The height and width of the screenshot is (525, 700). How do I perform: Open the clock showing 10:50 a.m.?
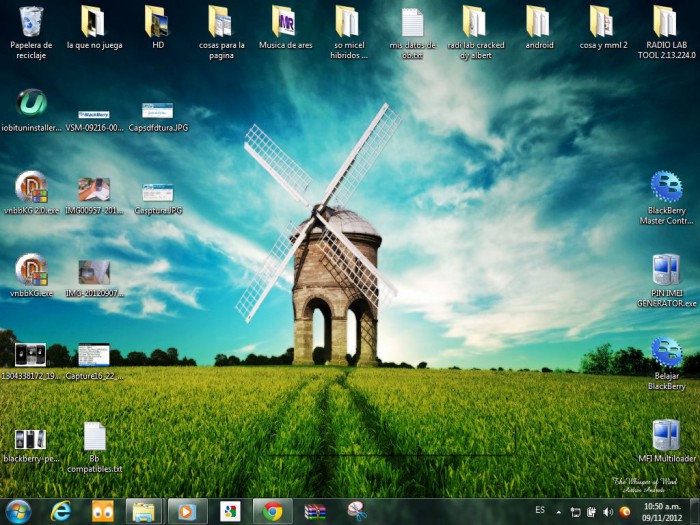(662, 511)
